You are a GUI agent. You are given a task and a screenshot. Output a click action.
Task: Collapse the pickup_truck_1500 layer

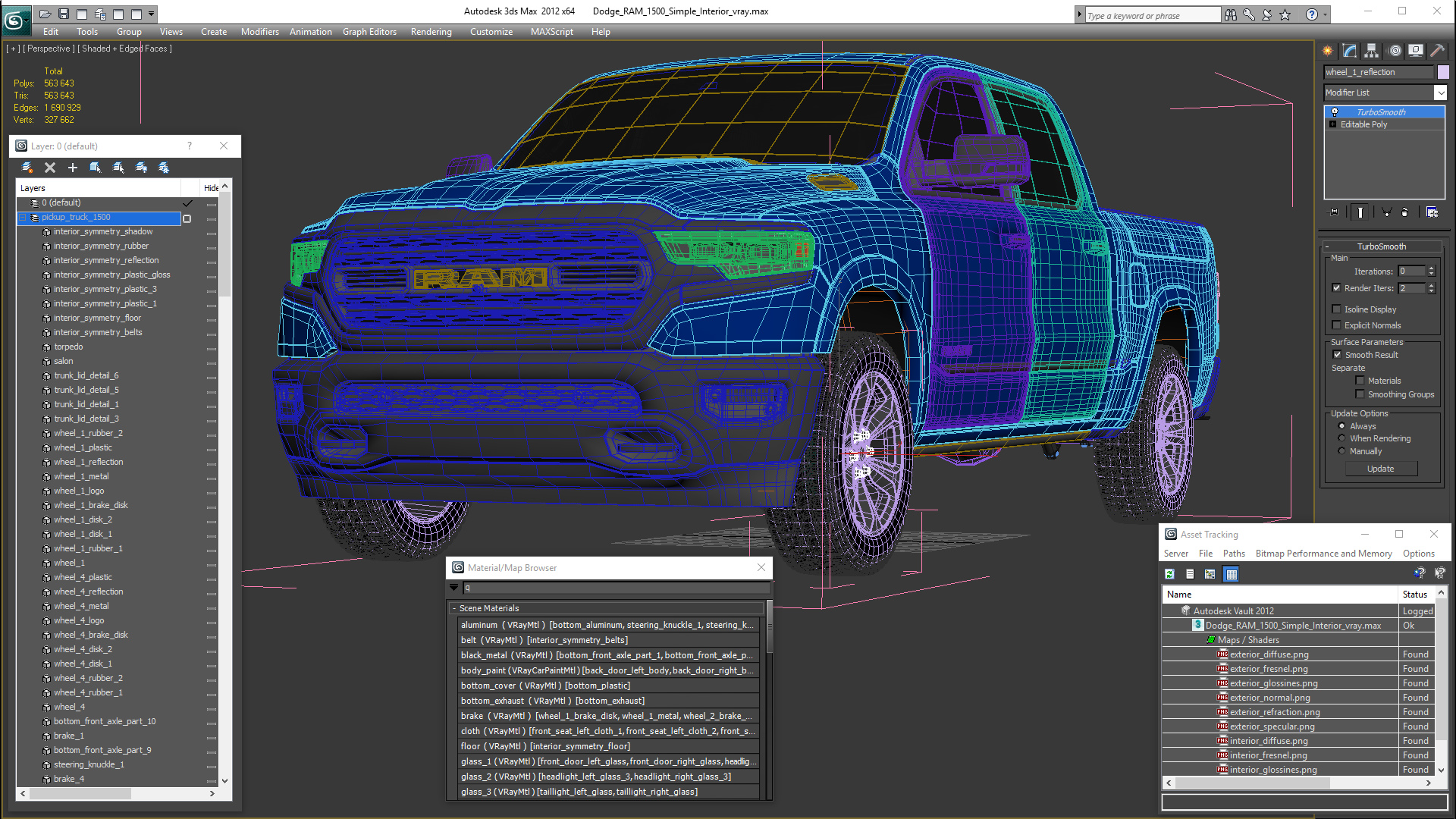click(23, 218)
